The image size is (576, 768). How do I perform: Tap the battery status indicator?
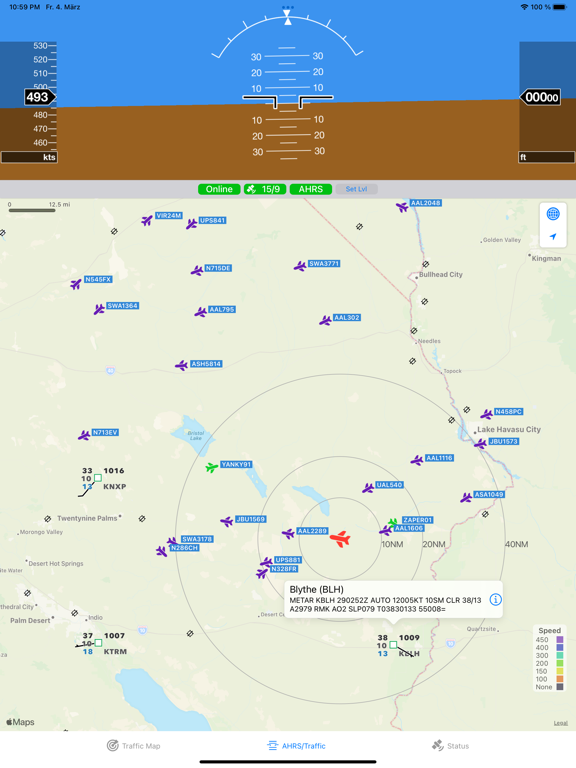click(560, 7)
